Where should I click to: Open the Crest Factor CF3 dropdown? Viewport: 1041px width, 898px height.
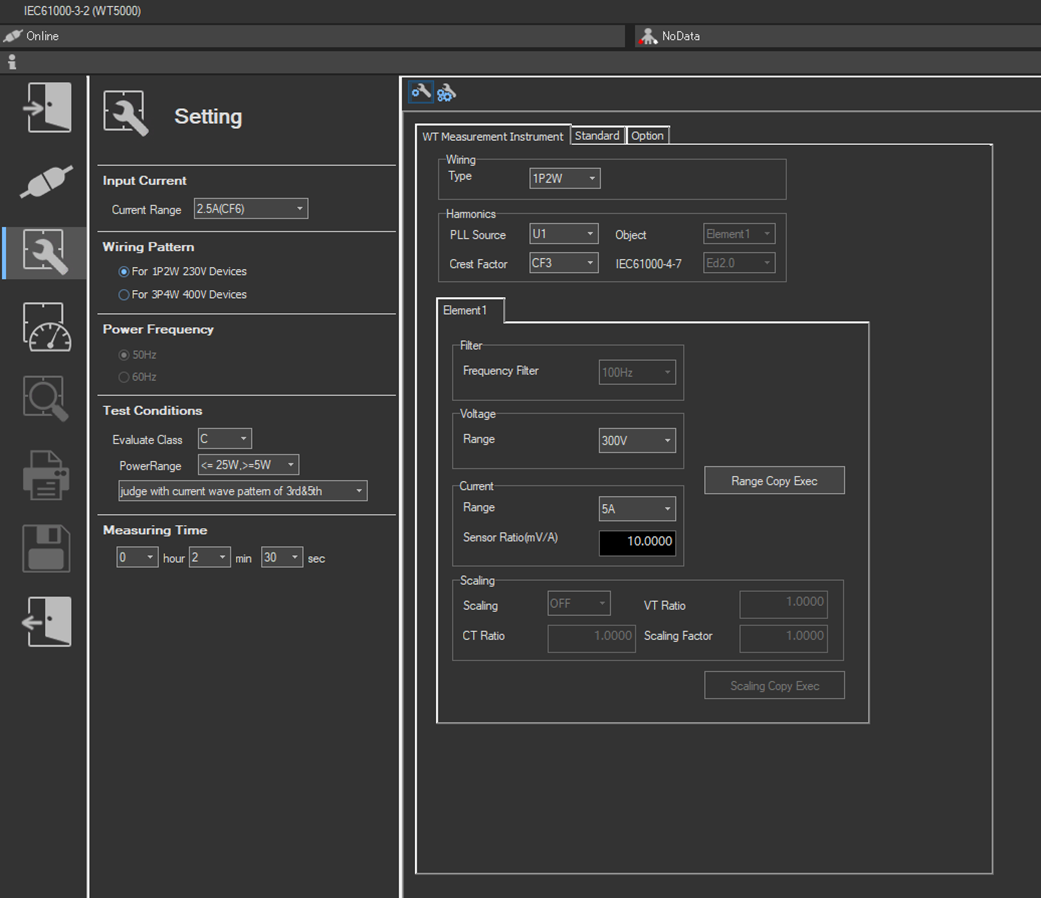coord(564,264)
